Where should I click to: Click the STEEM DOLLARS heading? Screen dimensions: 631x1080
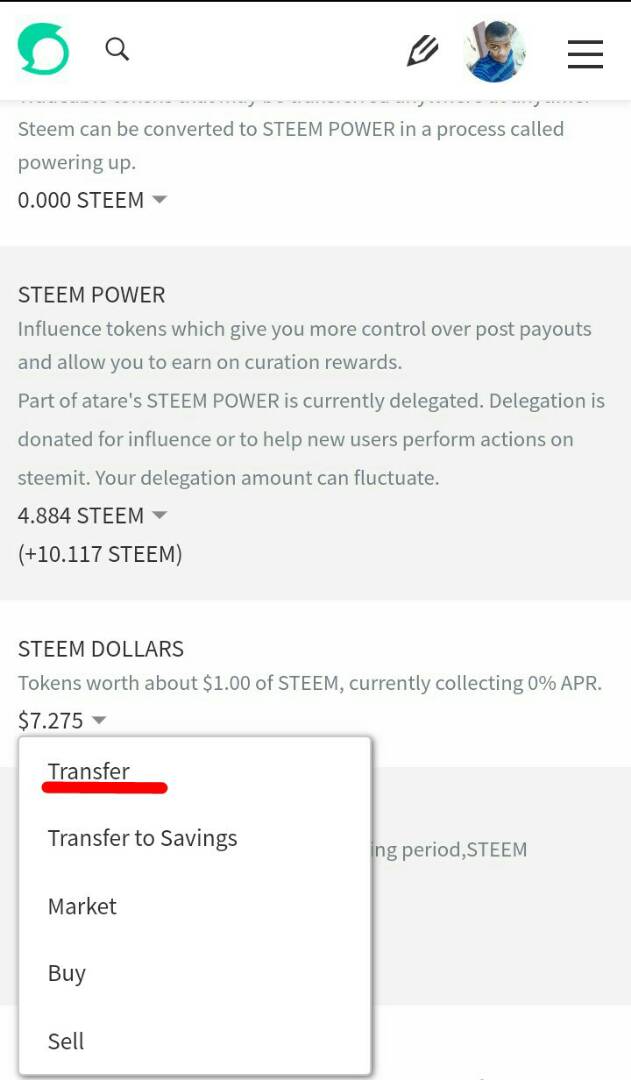[101, 649]
